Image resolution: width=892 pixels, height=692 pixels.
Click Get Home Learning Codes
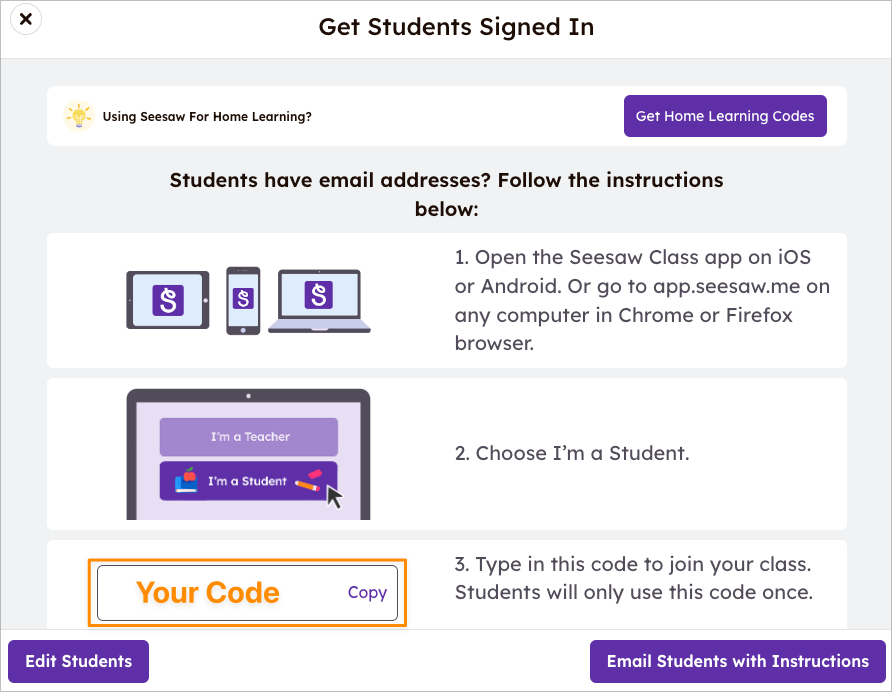[x=725, y=116]
